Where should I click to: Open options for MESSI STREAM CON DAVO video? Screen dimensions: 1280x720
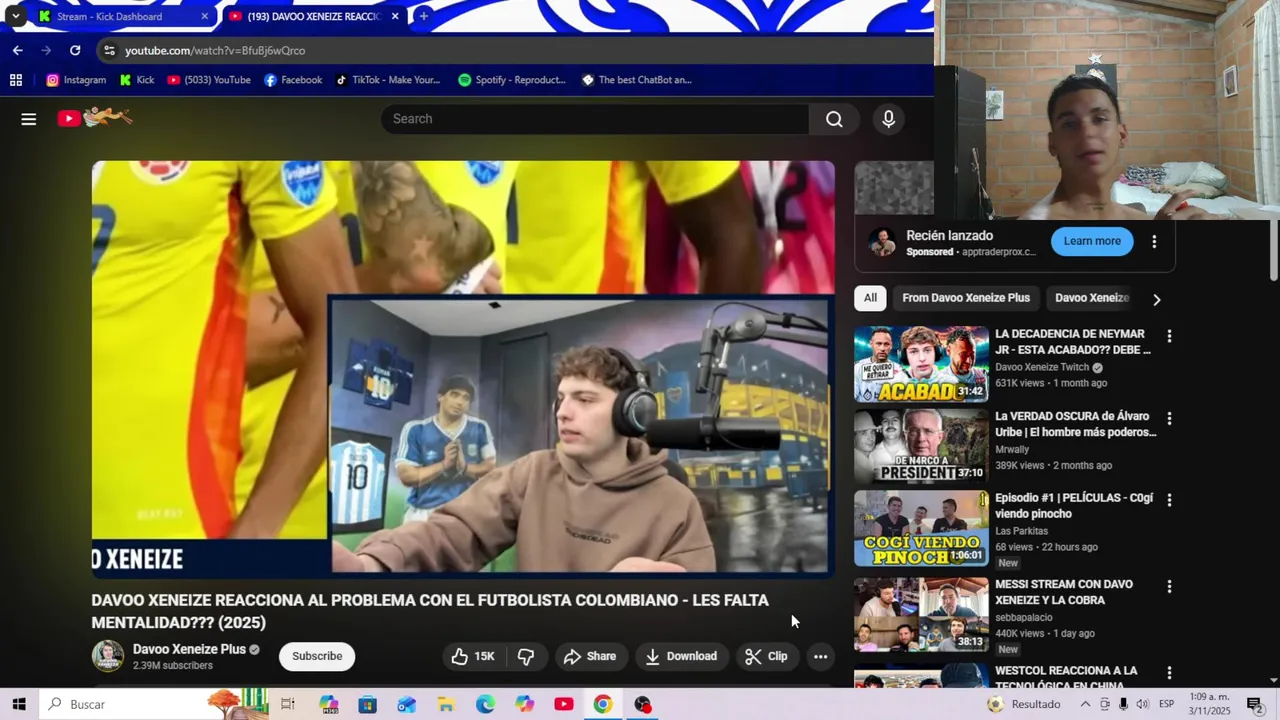(1169, 586)
